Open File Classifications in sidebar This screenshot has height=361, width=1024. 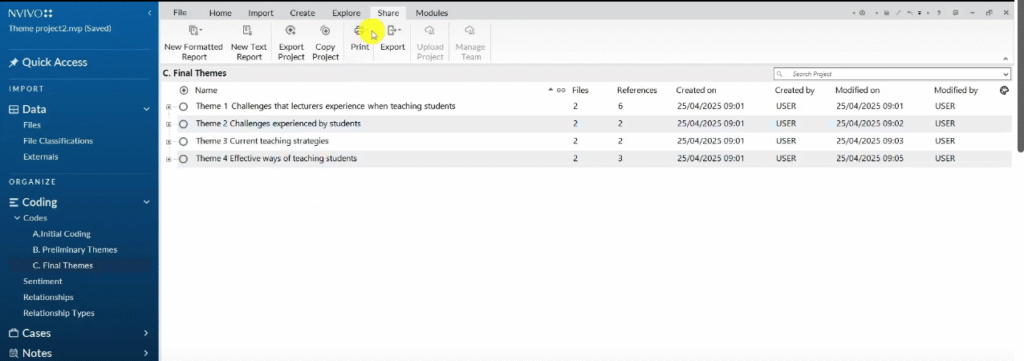[x=58, y=141]
